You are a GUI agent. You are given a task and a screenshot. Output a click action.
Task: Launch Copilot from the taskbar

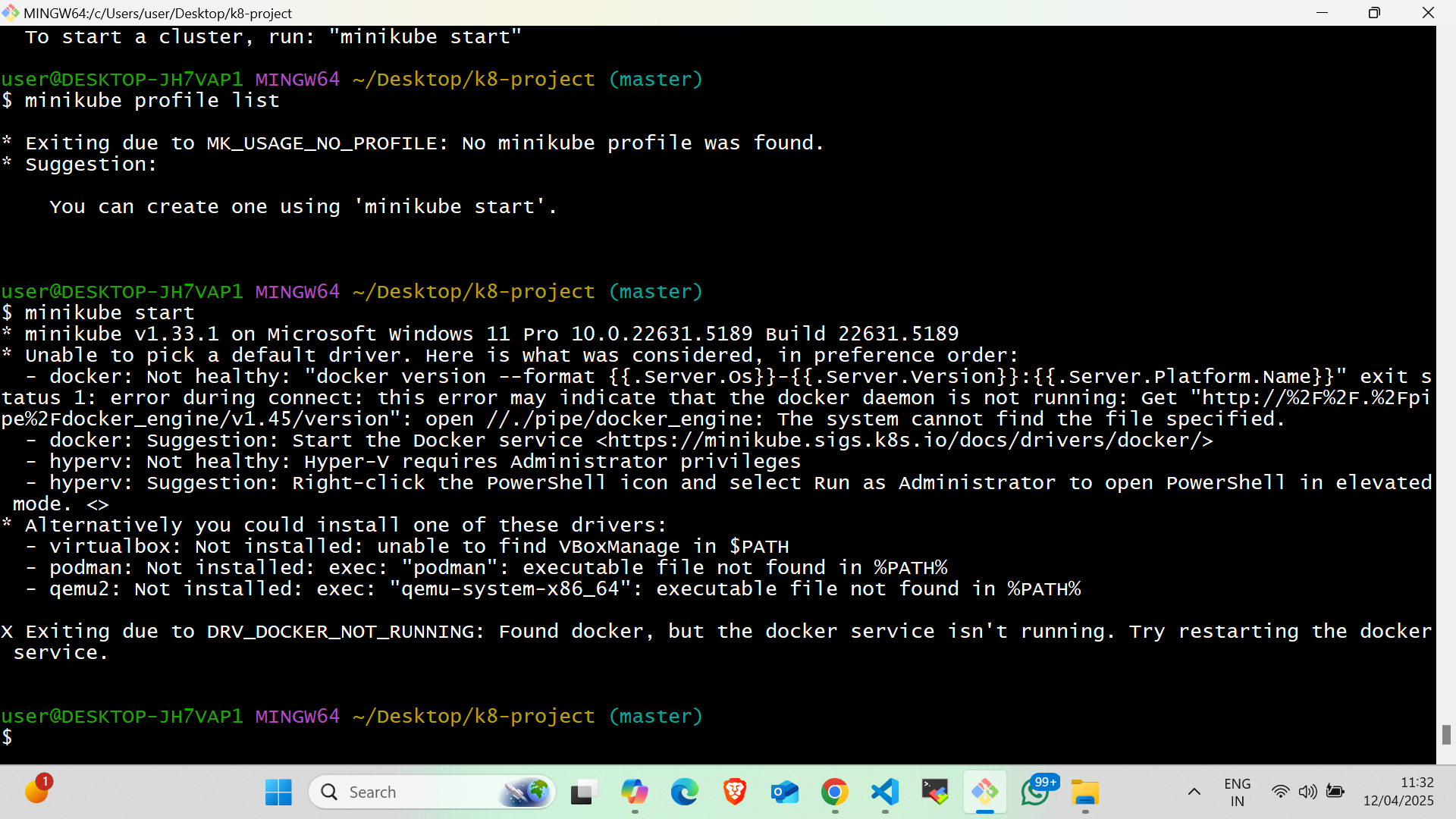click(x=634, y=792)
